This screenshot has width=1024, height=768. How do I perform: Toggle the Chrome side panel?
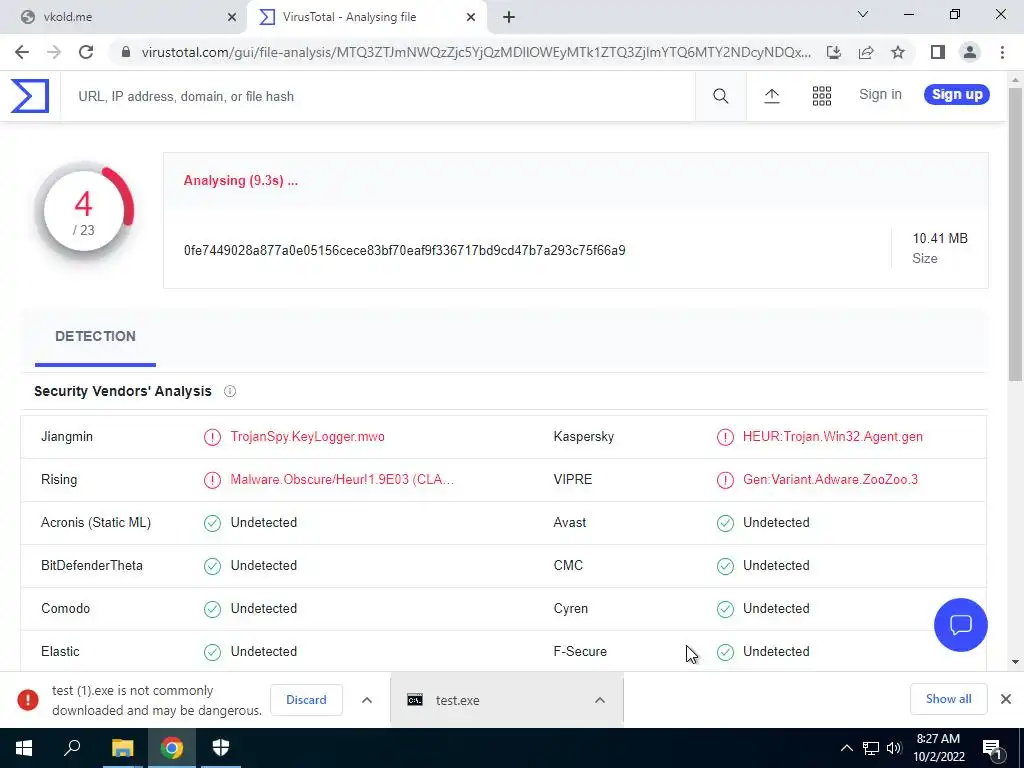click(938, 52)
